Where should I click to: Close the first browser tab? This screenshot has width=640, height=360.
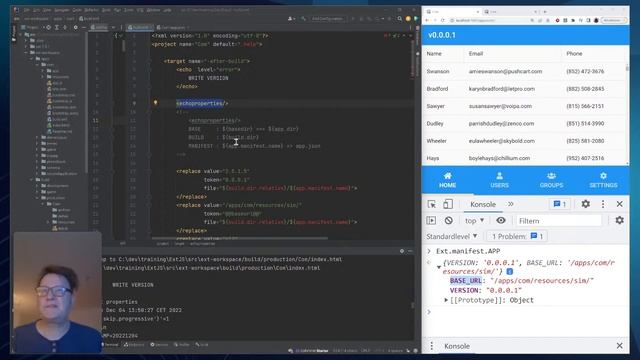click(x=478, y=11)
